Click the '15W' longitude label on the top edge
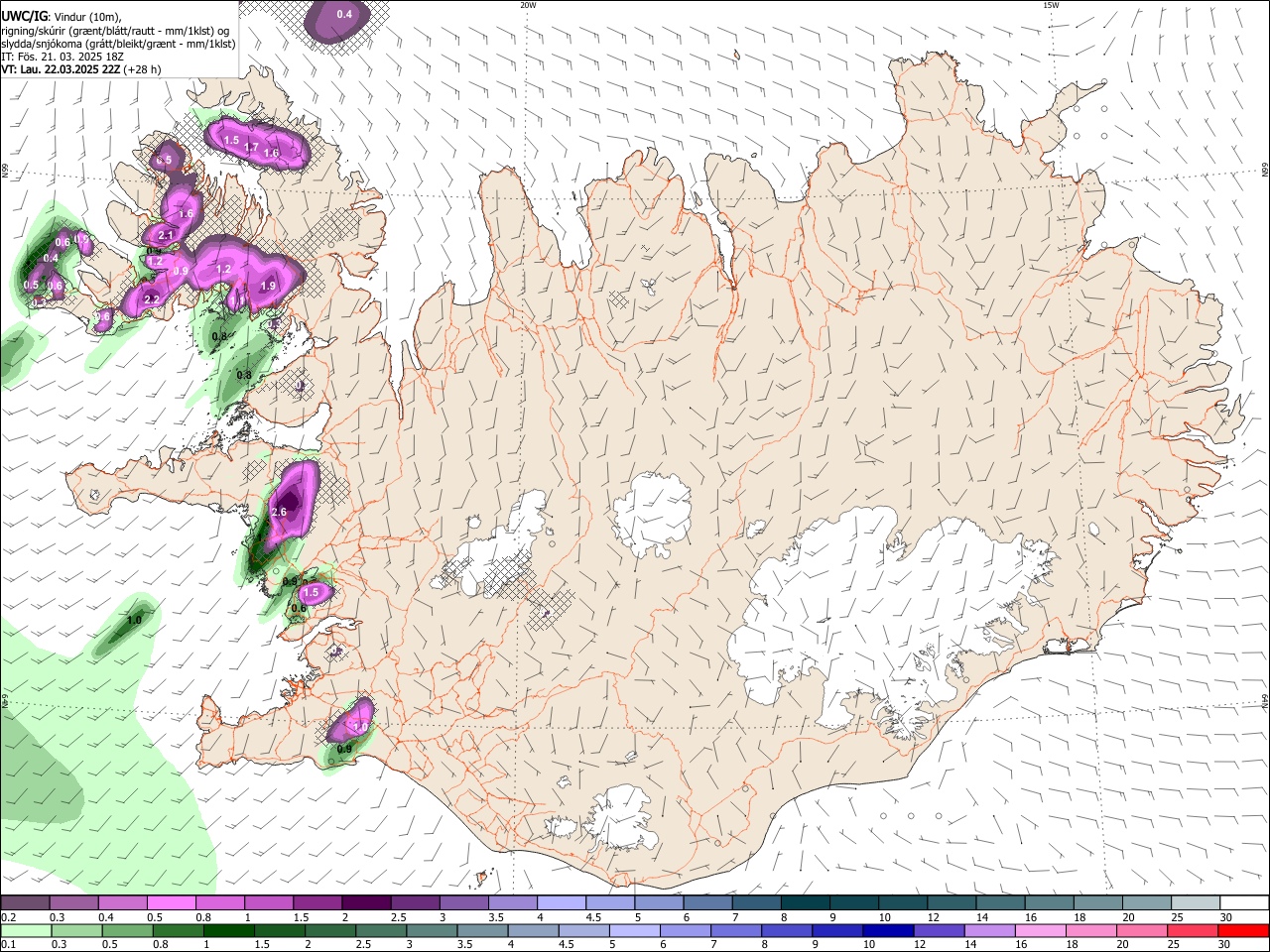1270x952 pixels. coord(1051,5)
